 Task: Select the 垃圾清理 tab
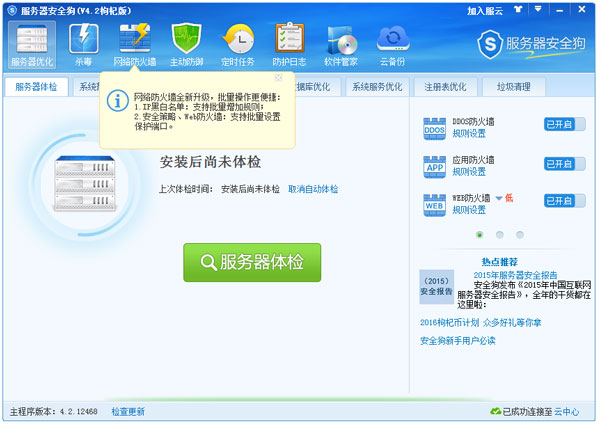click(514, 87)
